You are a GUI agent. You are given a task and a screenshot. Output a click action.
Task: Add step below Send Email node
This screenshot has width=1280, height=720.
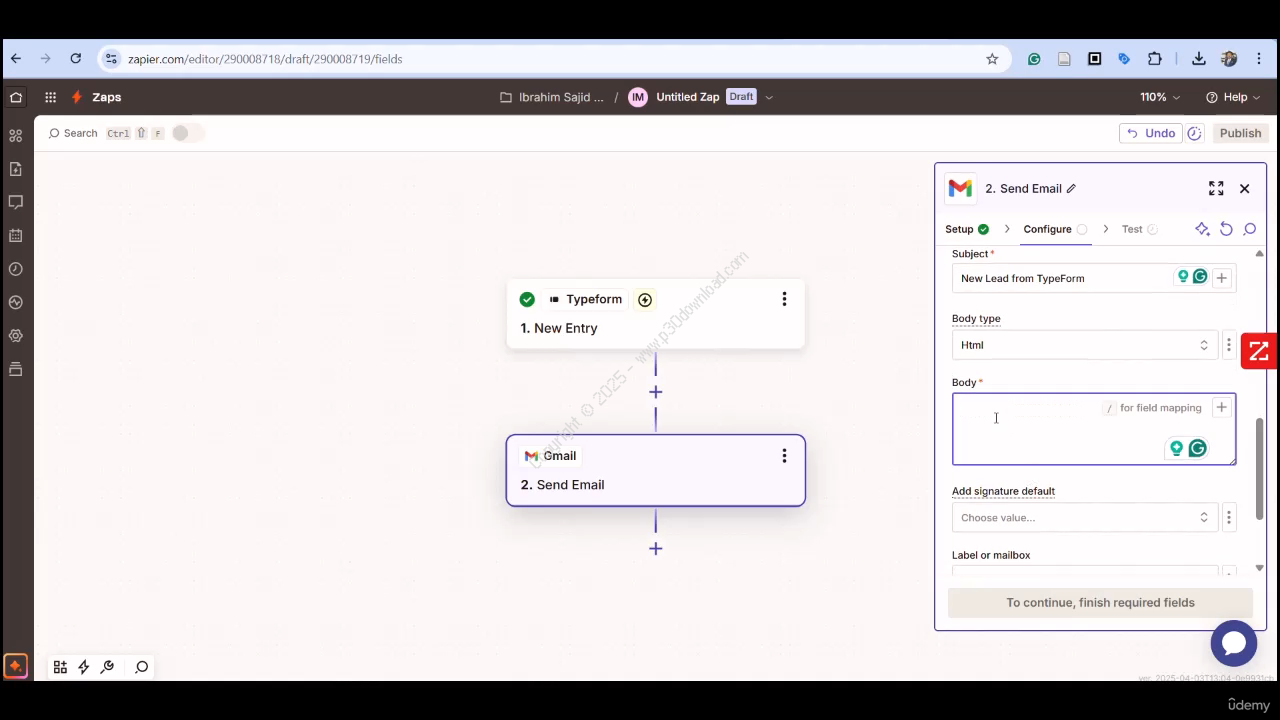656,548
